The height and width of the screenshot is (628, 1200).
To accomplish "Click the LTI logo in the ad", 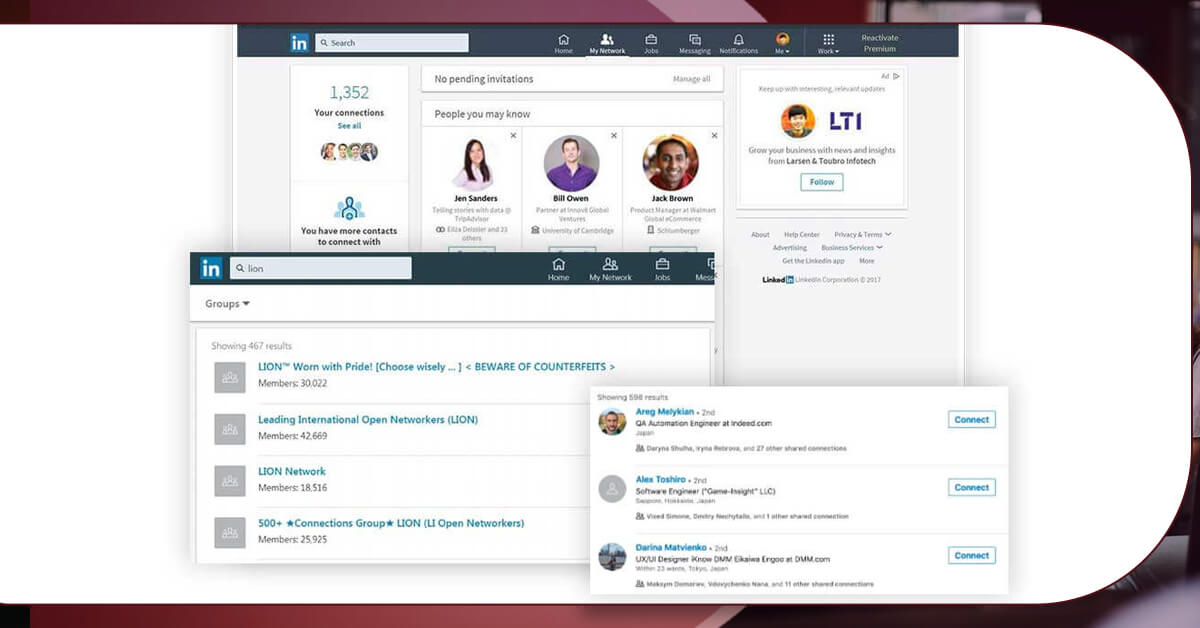I will (x=845, y=121).
